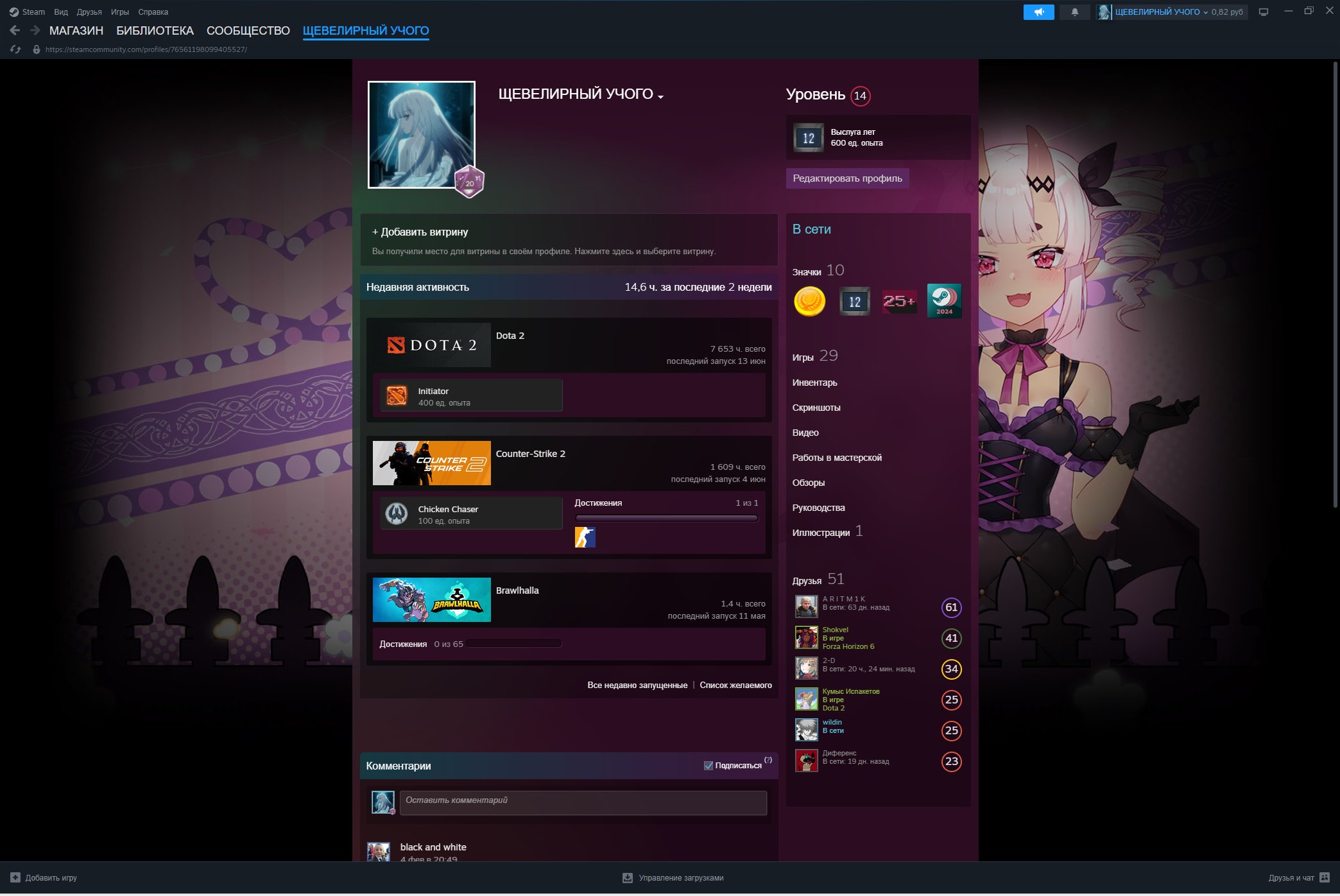
Task: Open the Counter-Strike 2 banner
Action: (432, 463)
